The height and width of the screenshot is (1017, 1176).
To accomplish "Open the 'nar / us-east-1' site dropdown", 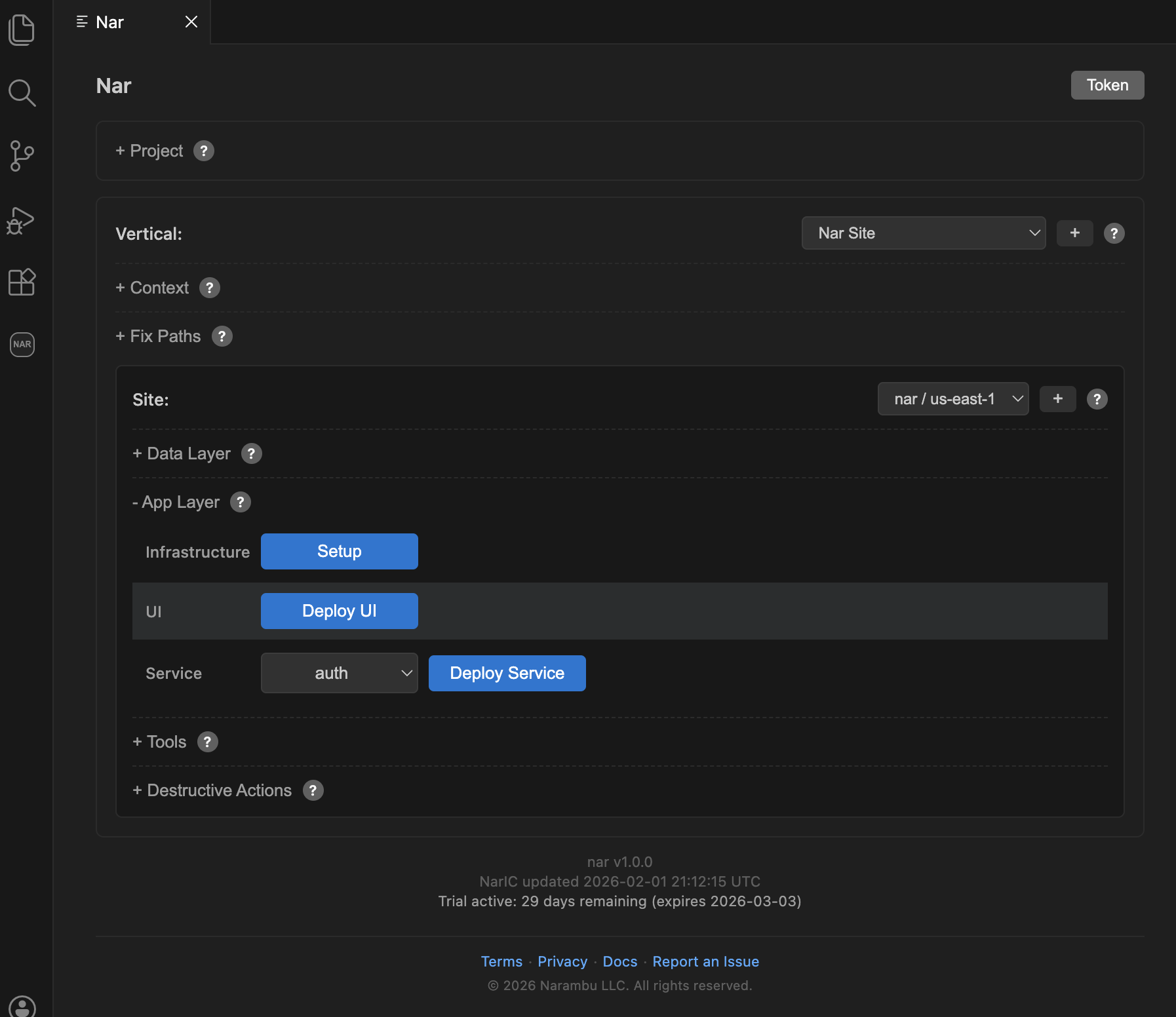I will pyautogui.click(x=952, y=398).
